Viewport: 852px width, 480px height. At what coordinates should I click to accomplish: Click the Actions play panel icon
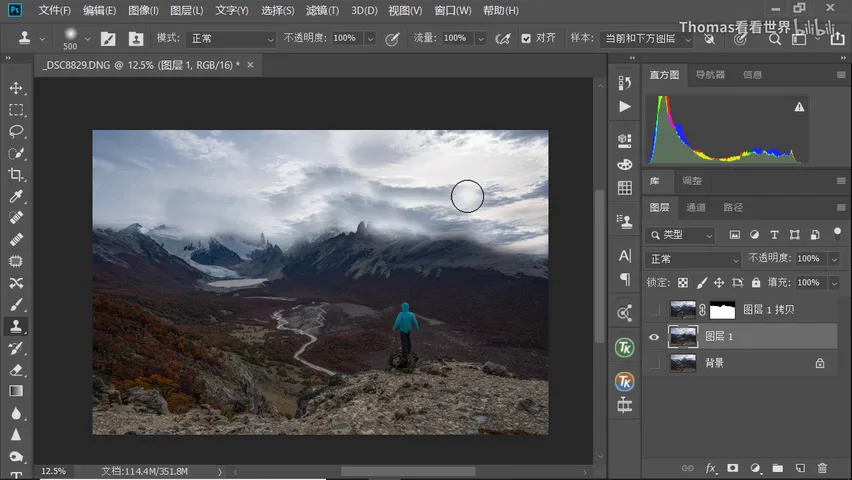click(x=625, y=107)
